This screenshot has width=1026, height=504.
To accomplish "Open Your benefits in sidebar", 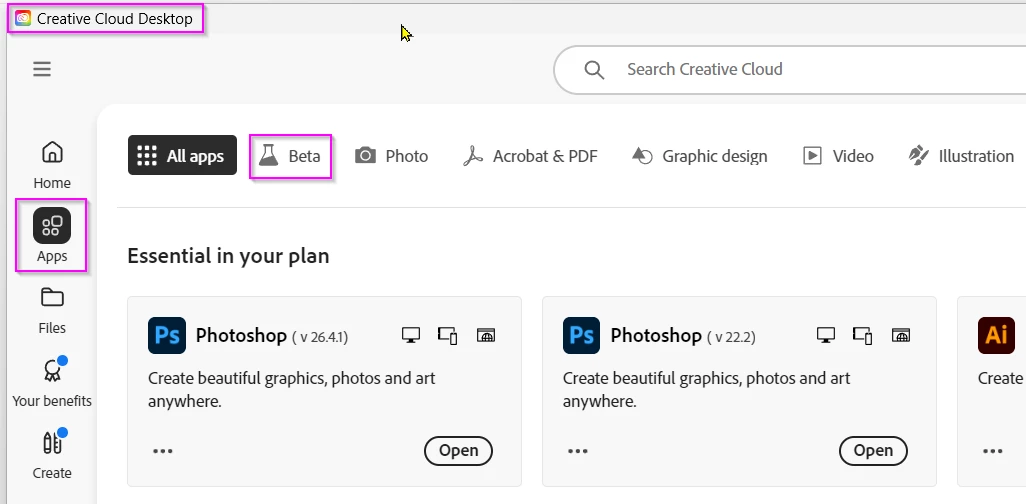I will (52, 382).
